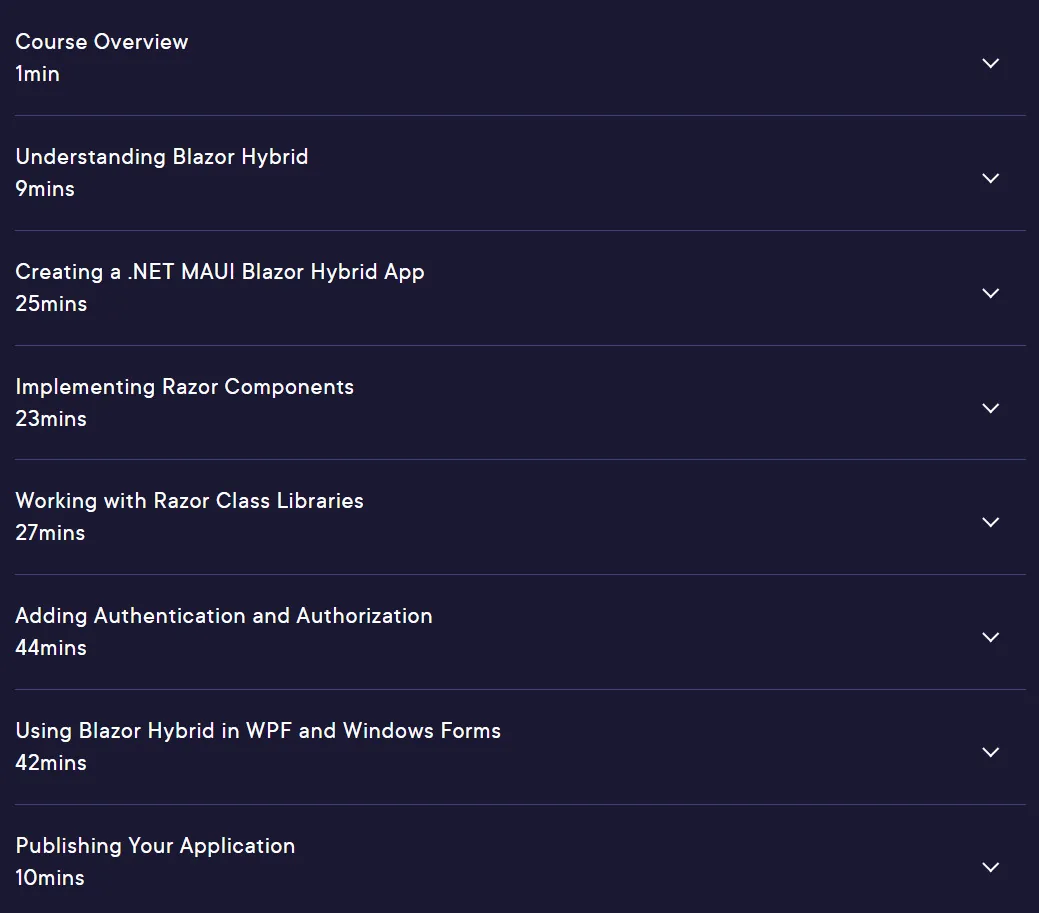Open Working with Razor Class Libraries title
Image resolution: width=1039 pixels, height=913 pixels.
coord(190,501)
